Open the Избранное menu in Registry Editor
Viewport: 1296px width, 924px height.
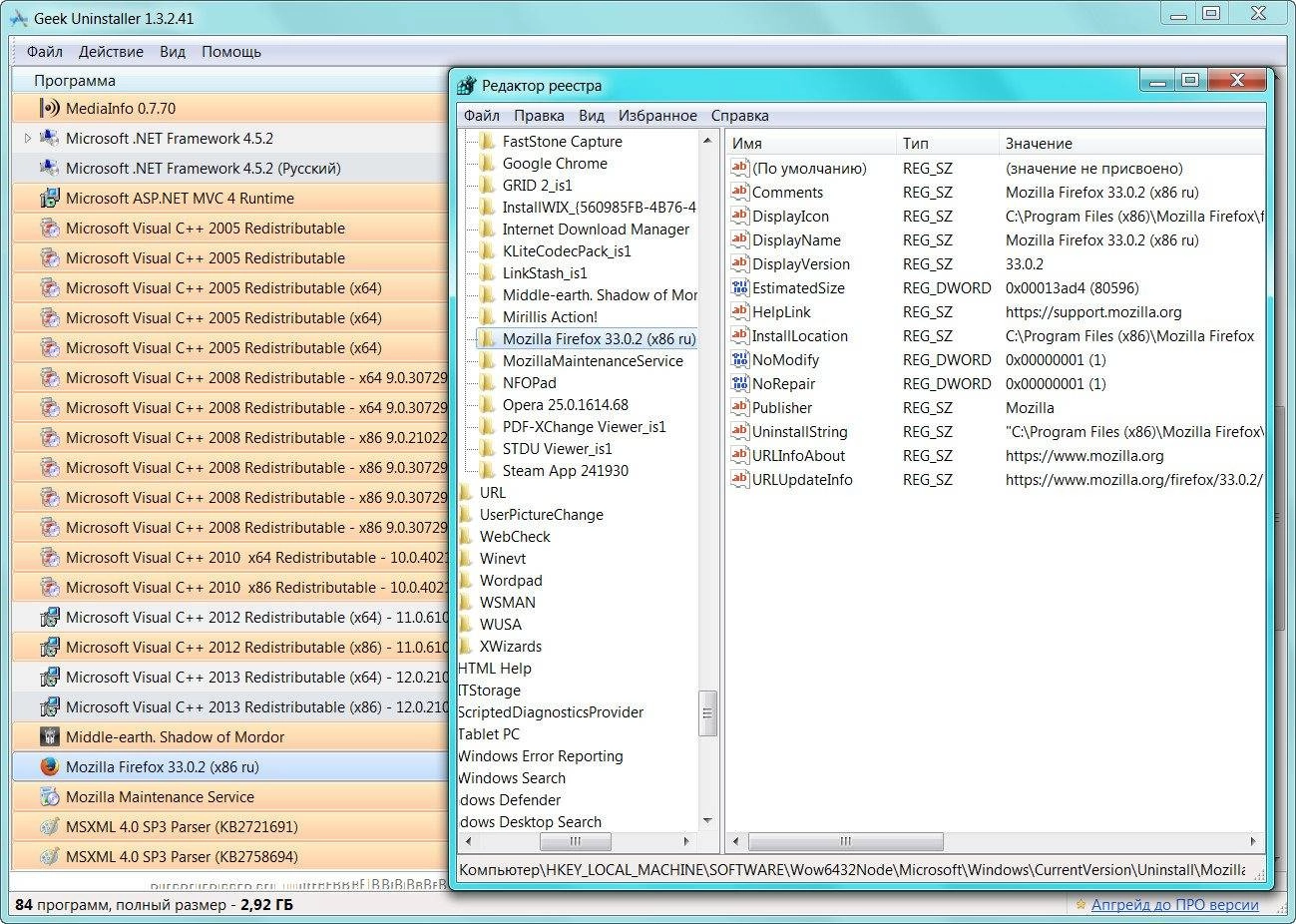pos(657,115)
